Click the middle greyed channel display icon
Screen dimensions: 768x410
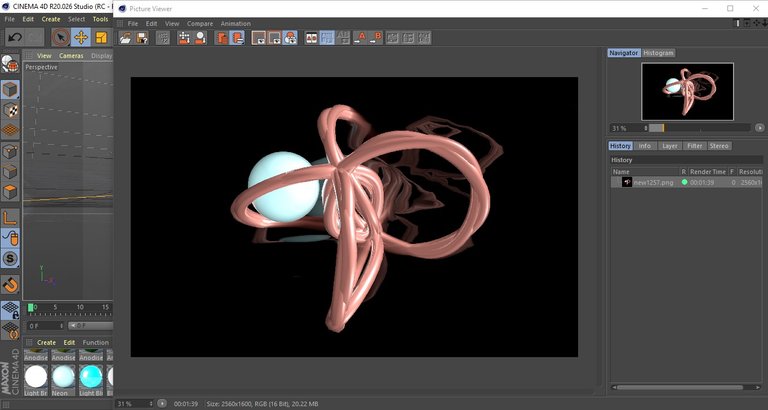pos(408,38)
